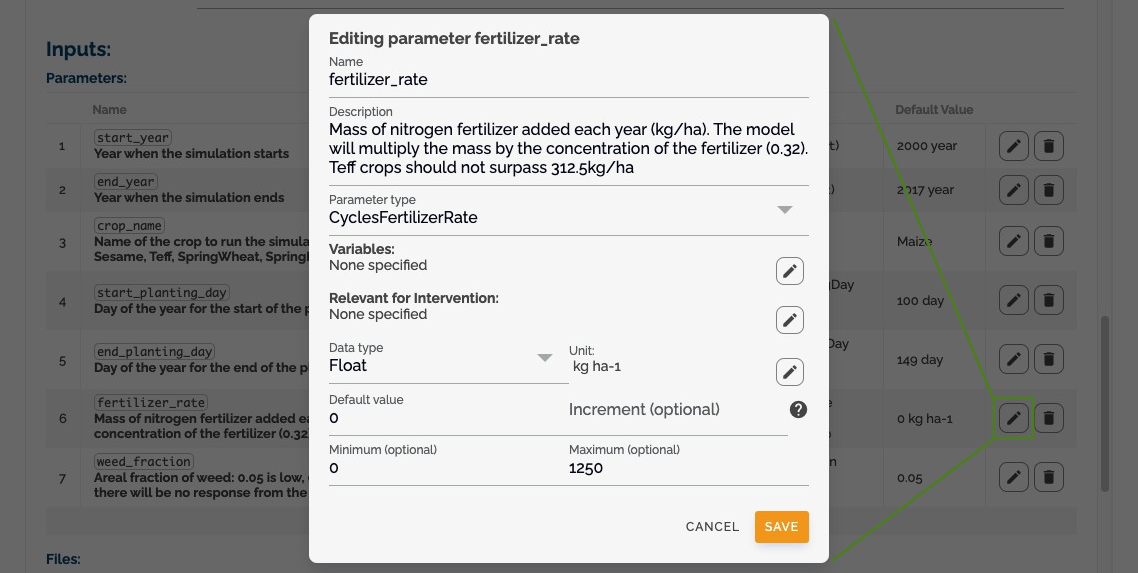Delete the fertilizer_rate parameter
1138x573 pixels.
[x=1049, y=418]
